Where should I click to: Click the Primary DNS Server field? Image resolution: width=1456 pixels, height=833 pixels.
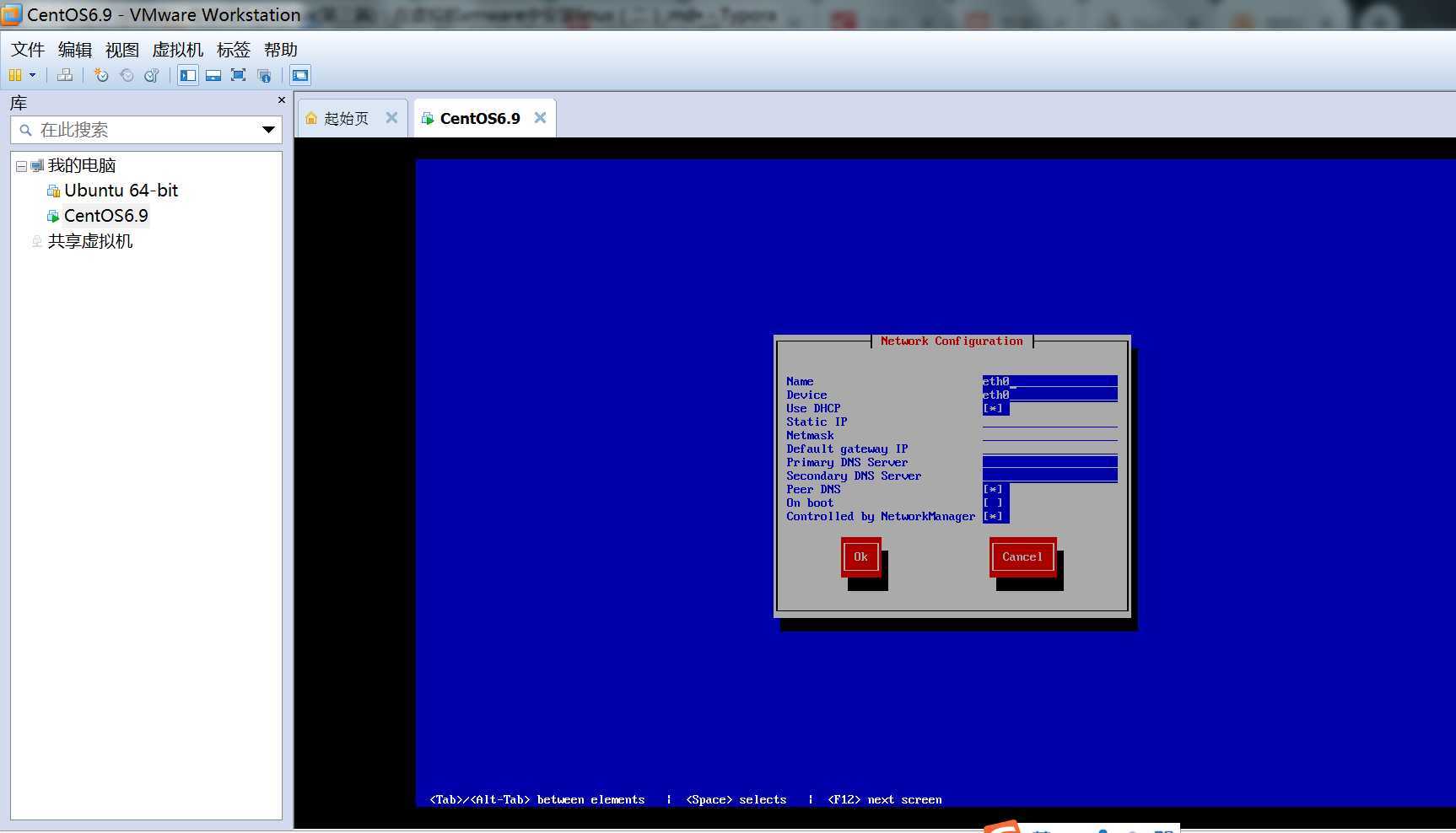point(1049,462)
